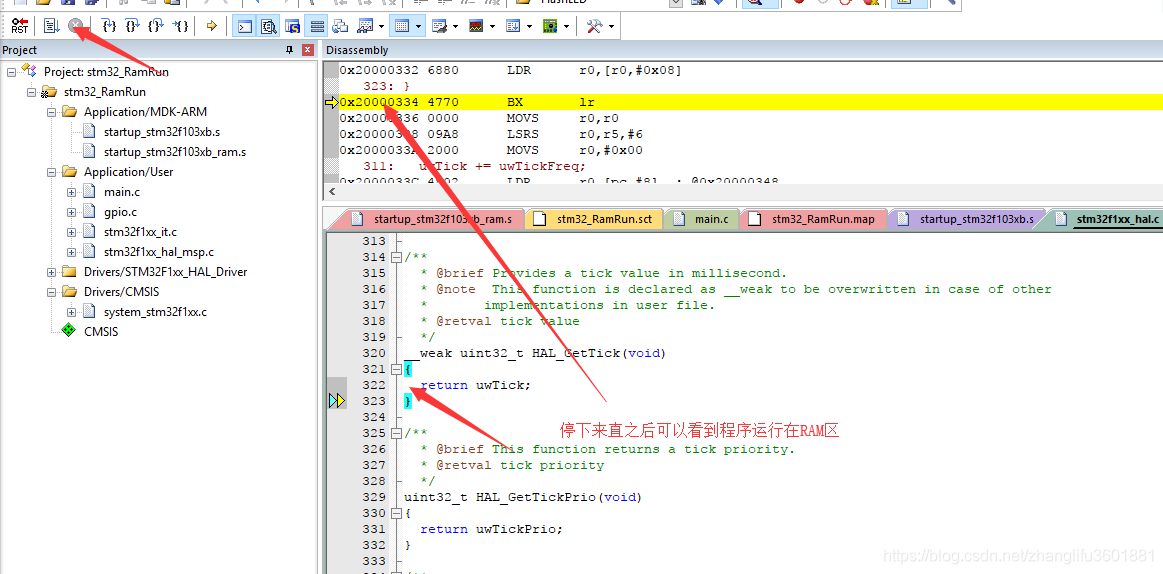This screenshot has height=574, width=1163.
Task: Open the Serial Windows icon
Action: (x=439, y=27)
